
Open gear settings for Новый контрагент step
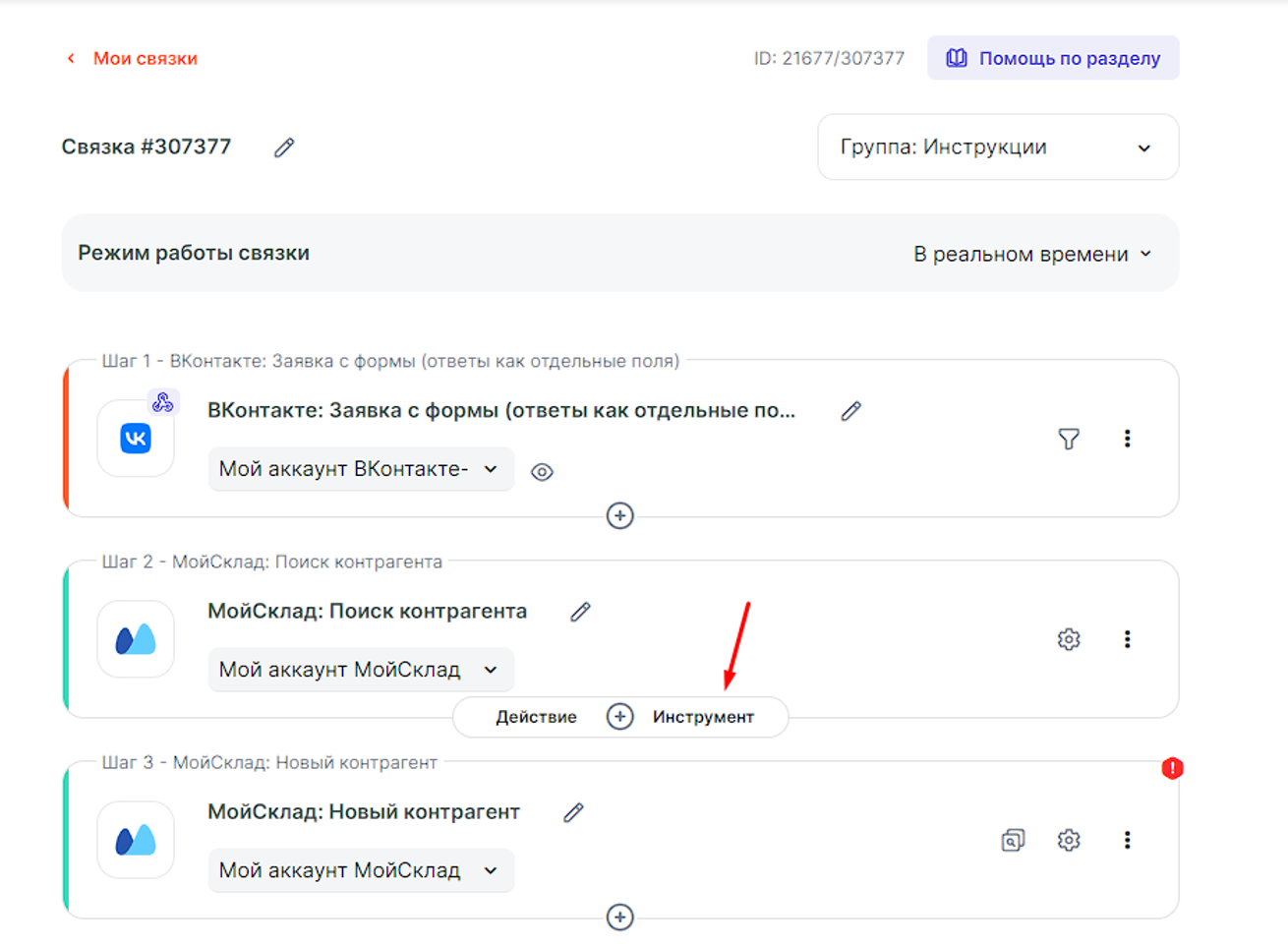tap(1069, 840)
